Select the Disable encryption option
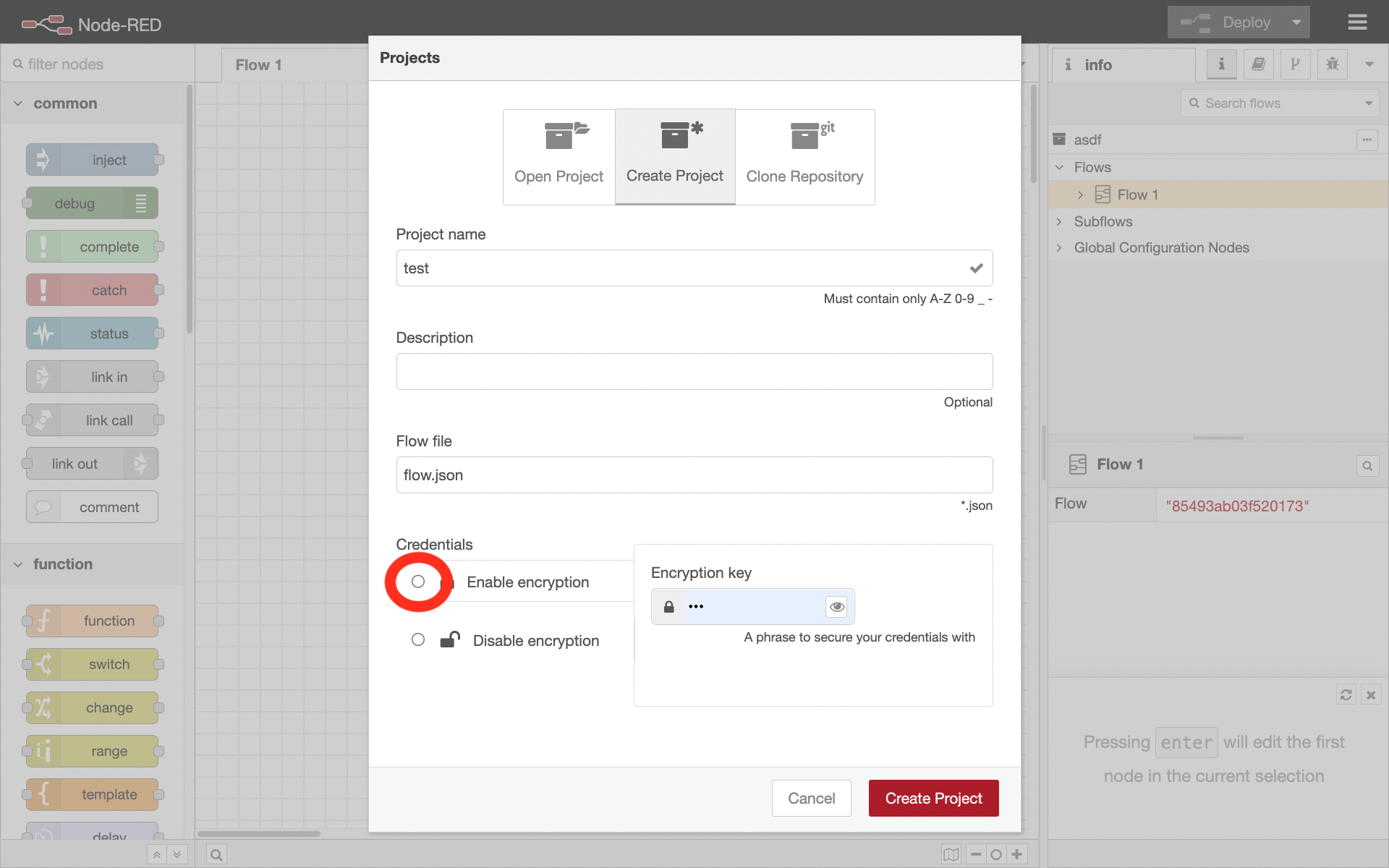1389x868 pixels. pyautogui.click(x=418, y=639)
